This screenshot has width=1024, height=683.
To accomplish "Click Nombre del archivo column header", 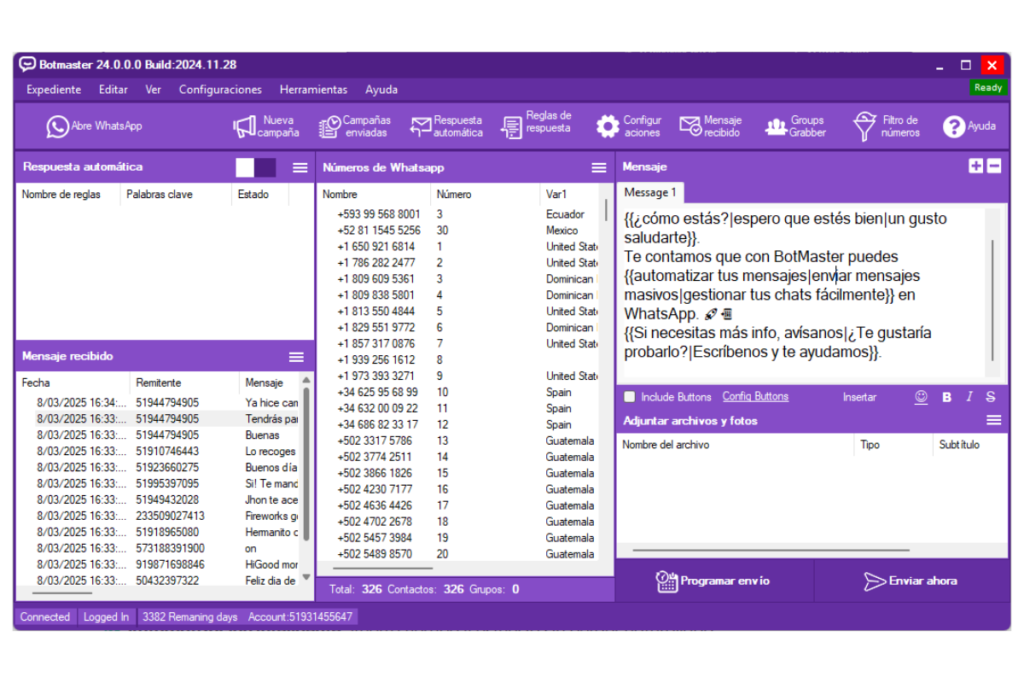I will pyautogui.click(x=665, y=445).
